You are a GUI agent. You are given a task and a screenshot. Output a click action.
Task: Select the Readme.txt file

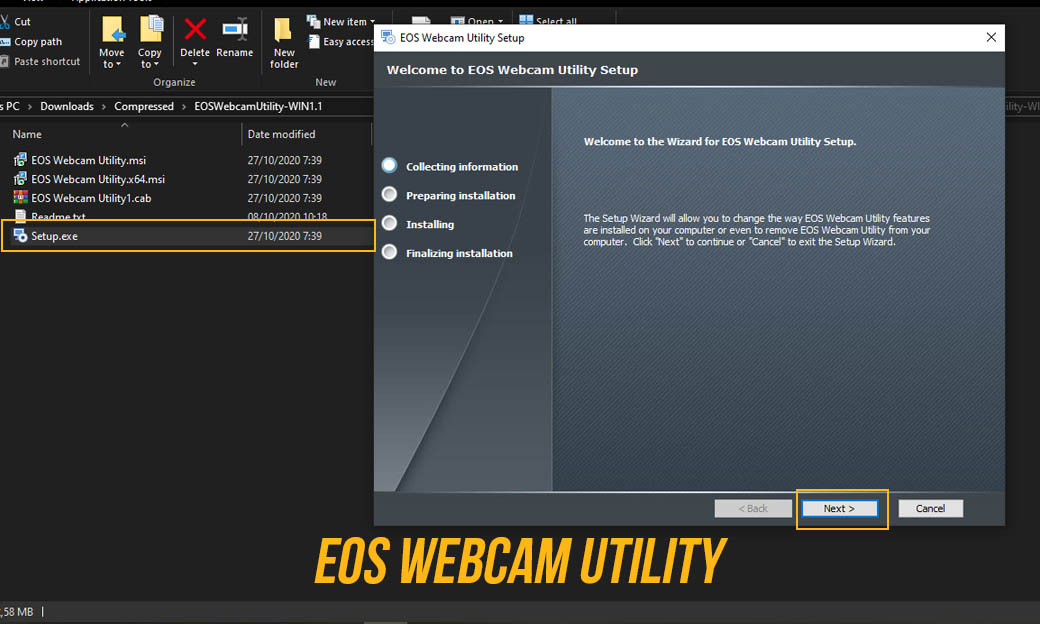58,216
